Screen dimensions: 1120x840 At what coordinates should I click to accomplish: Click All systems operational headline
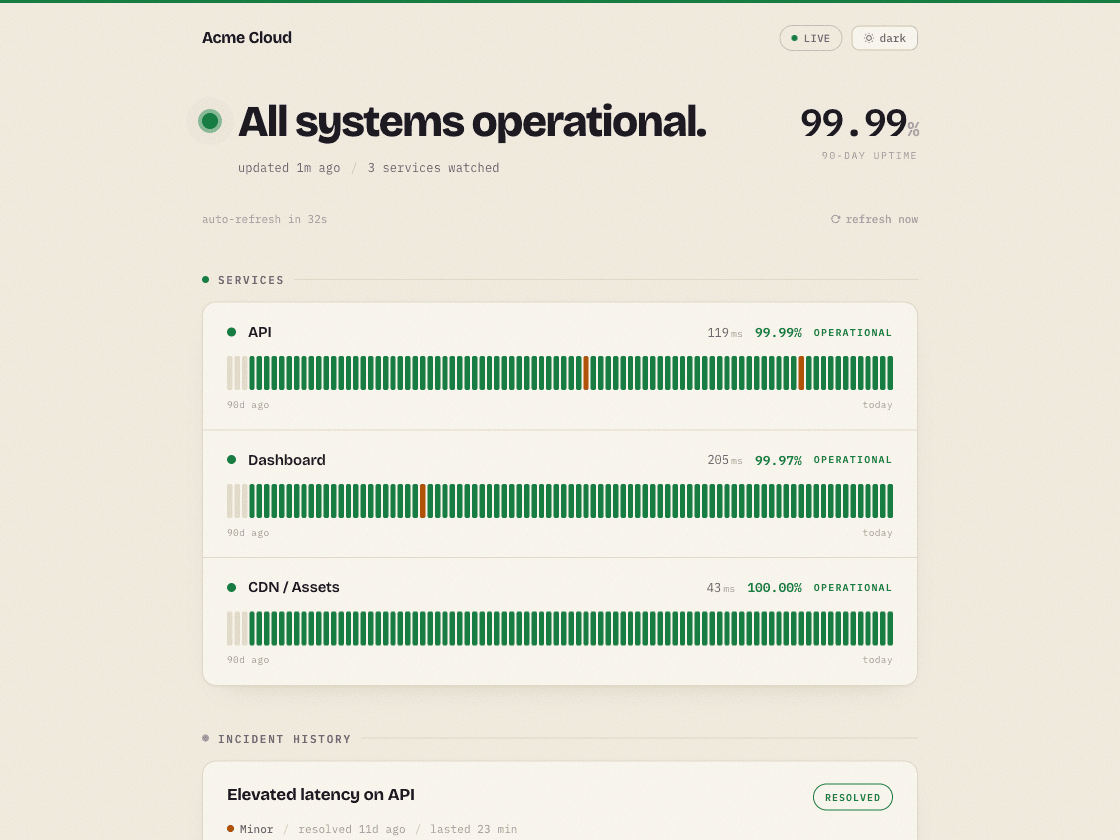point(472,122)
